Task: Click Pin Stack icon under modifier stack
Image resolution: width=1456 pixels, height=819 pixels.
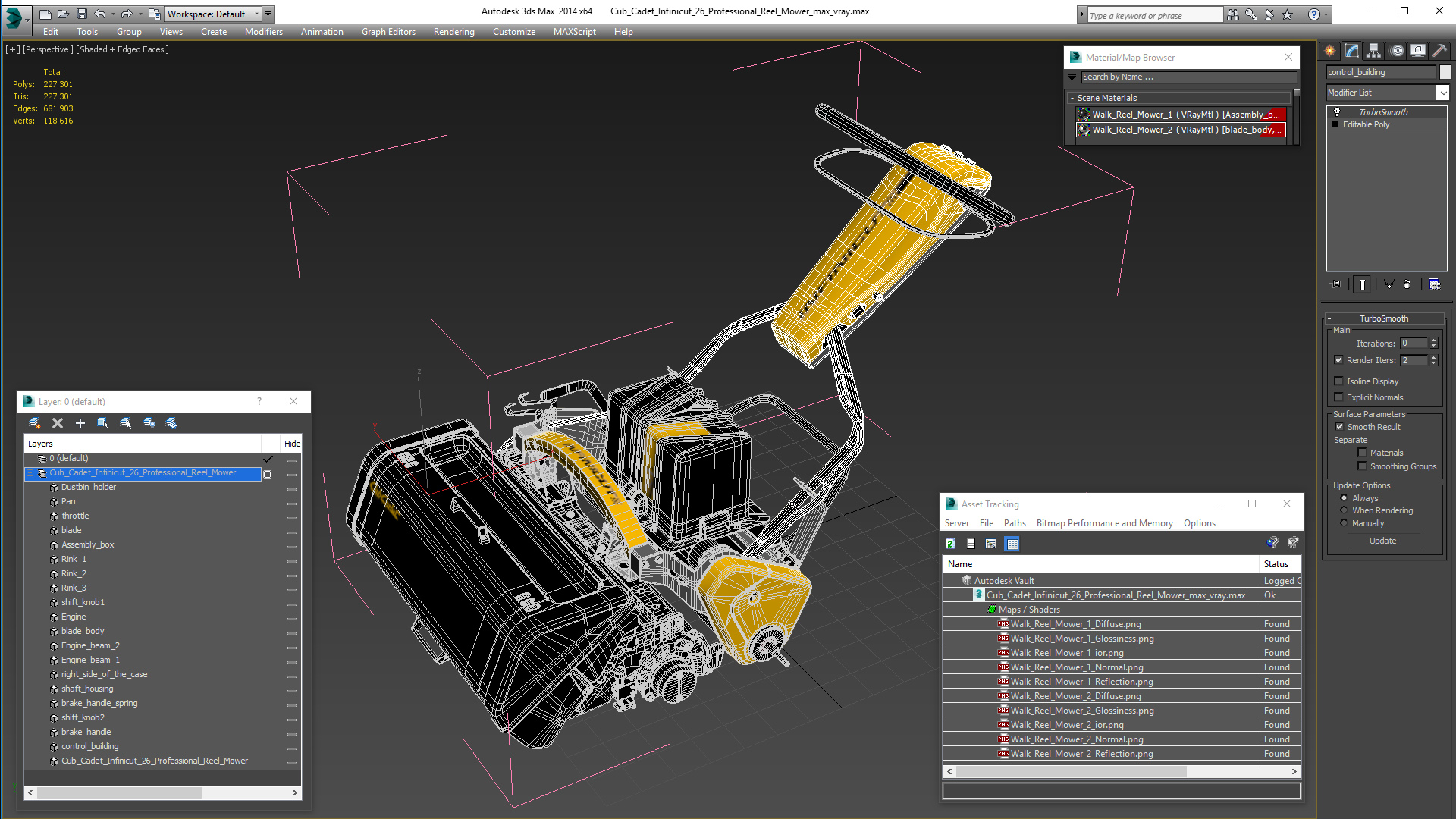Action: 1336,284
